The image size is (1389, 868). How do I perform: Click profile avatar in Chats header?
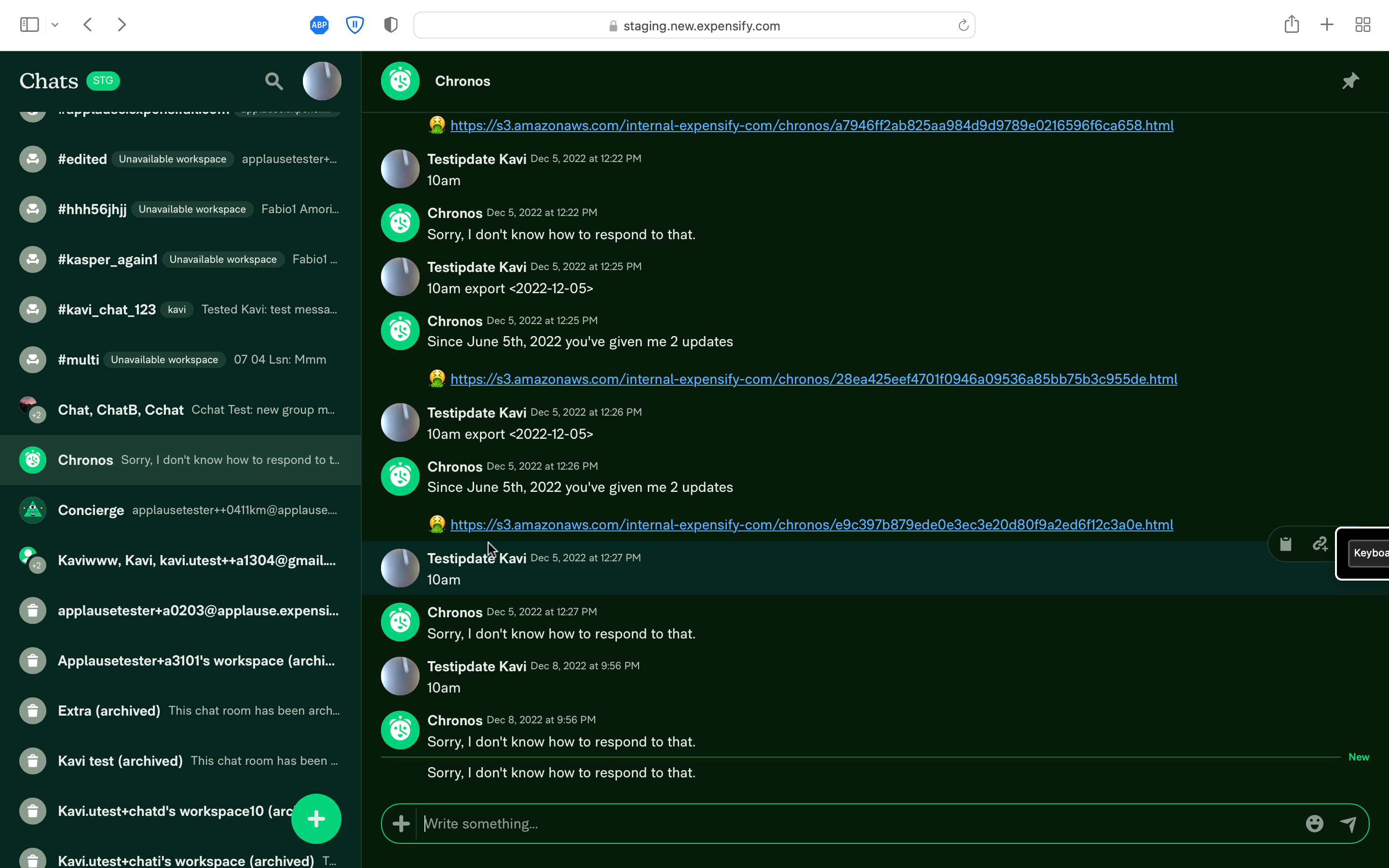pyautogui.click(x=322, y=81)
